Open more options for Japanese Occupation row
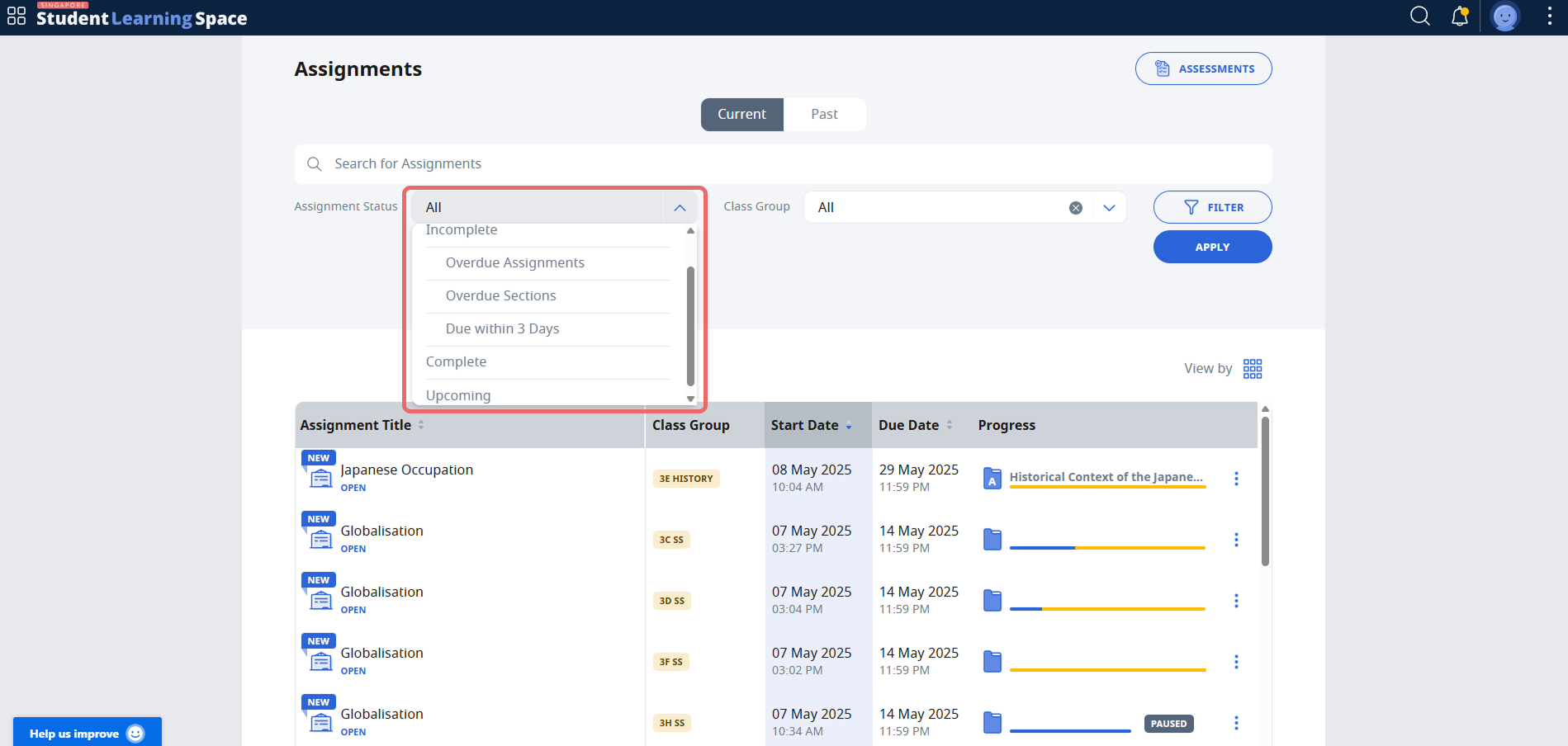Screen dimensions: 1568x746 (x=1236, y=479)
